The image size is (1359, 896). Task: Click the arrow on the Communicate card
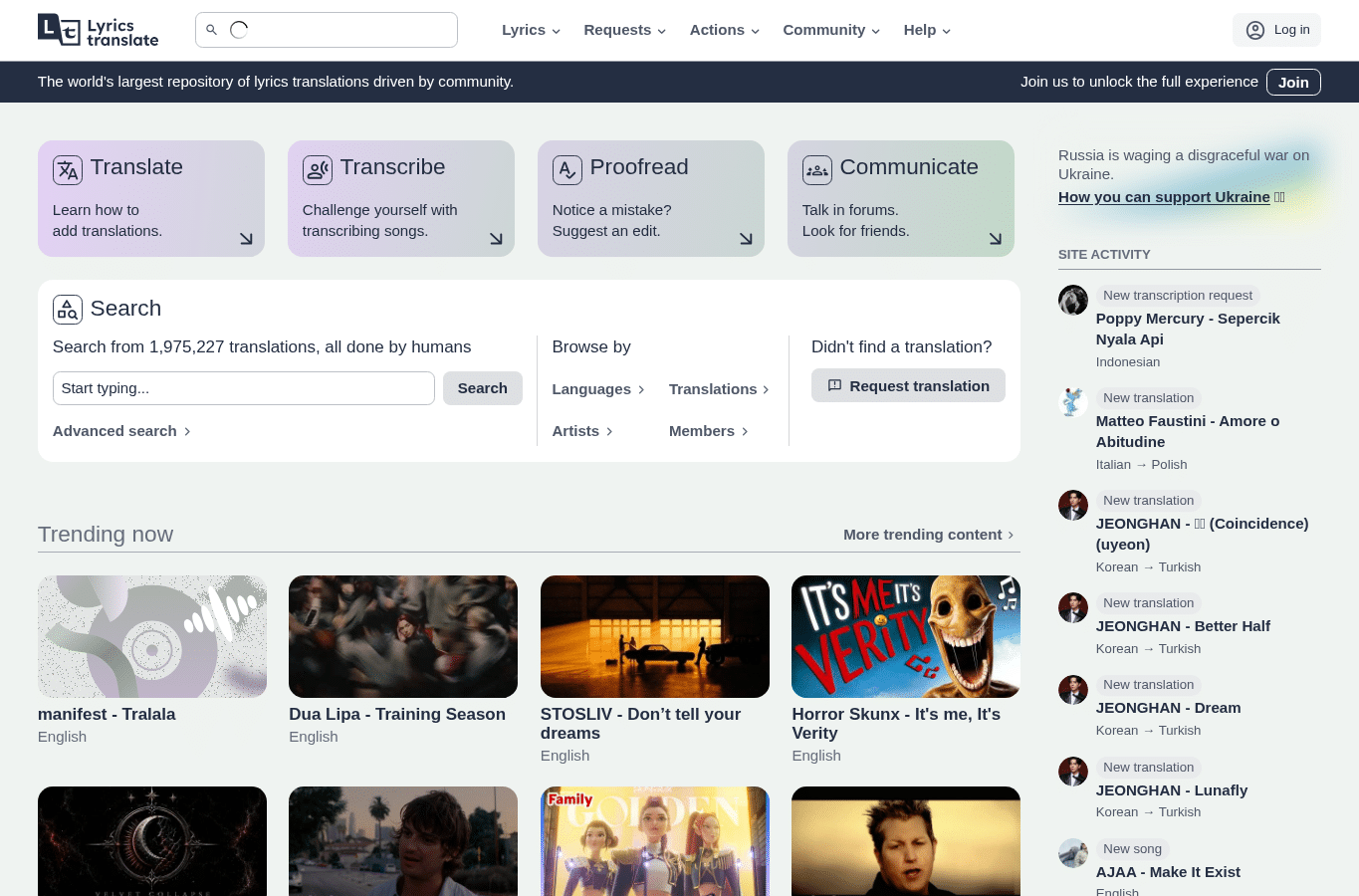996,239
